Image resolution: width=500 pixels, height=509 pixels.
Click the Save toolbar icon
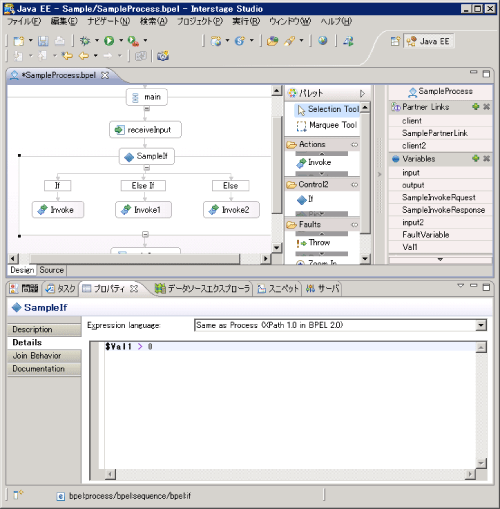[x=43, y=41]
